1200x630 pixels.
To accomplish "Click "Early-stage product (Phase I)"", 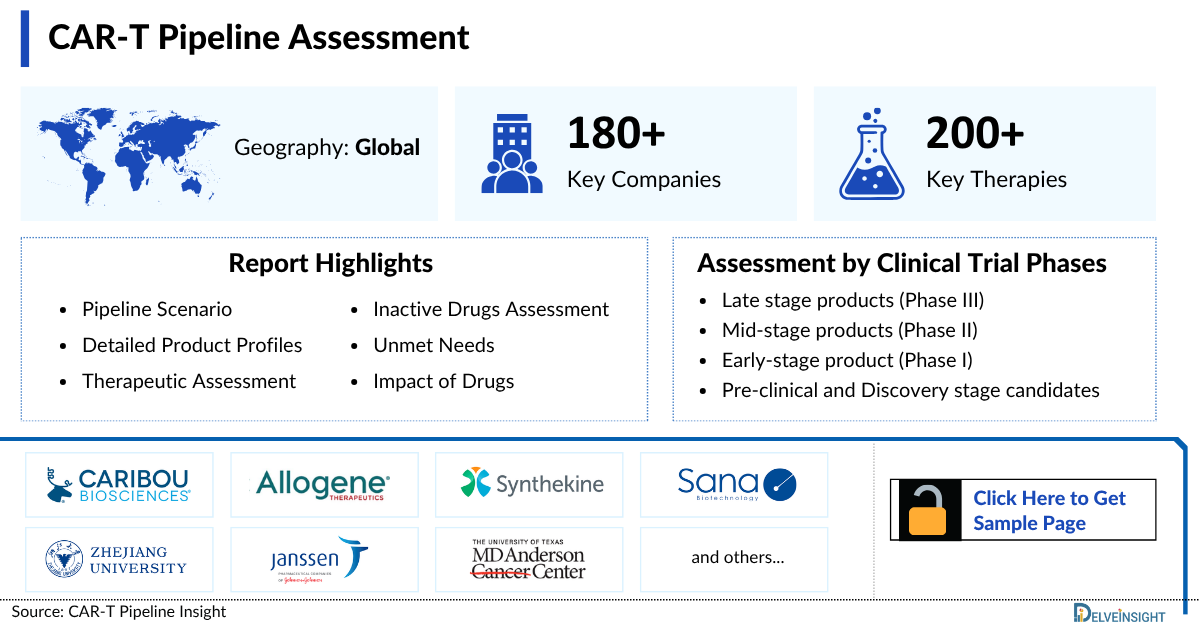I will click(x=847, y=360).
